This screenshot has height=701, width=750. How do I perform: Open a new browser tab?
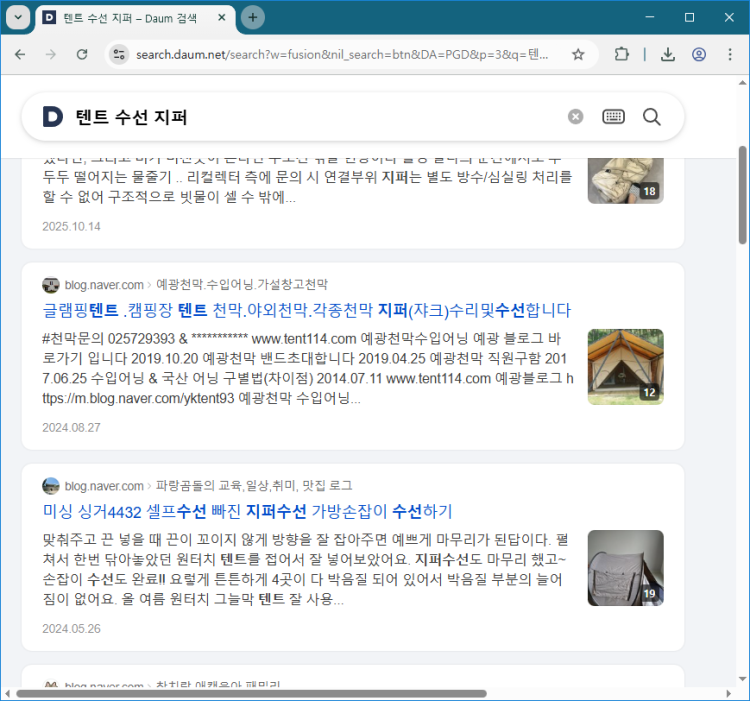click(253, 18)
